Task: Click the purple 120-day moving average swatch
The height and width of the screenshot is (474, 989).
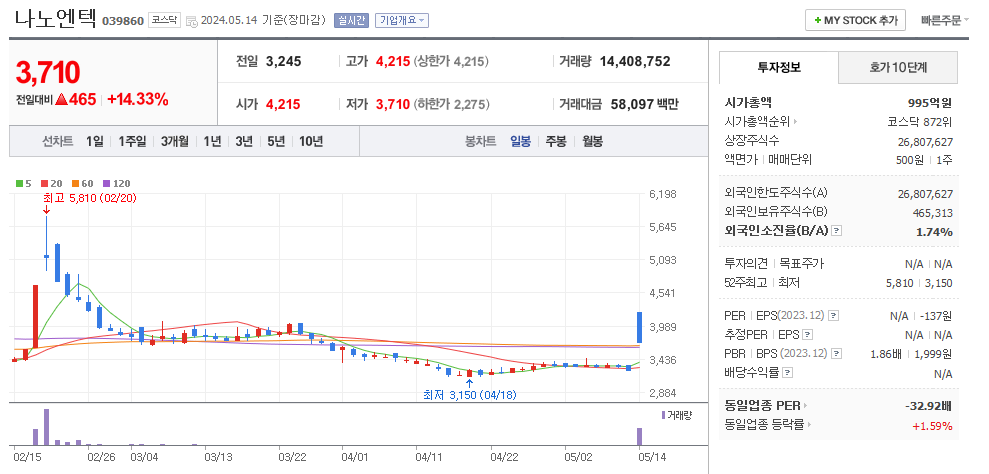Action: coord(106,184)
